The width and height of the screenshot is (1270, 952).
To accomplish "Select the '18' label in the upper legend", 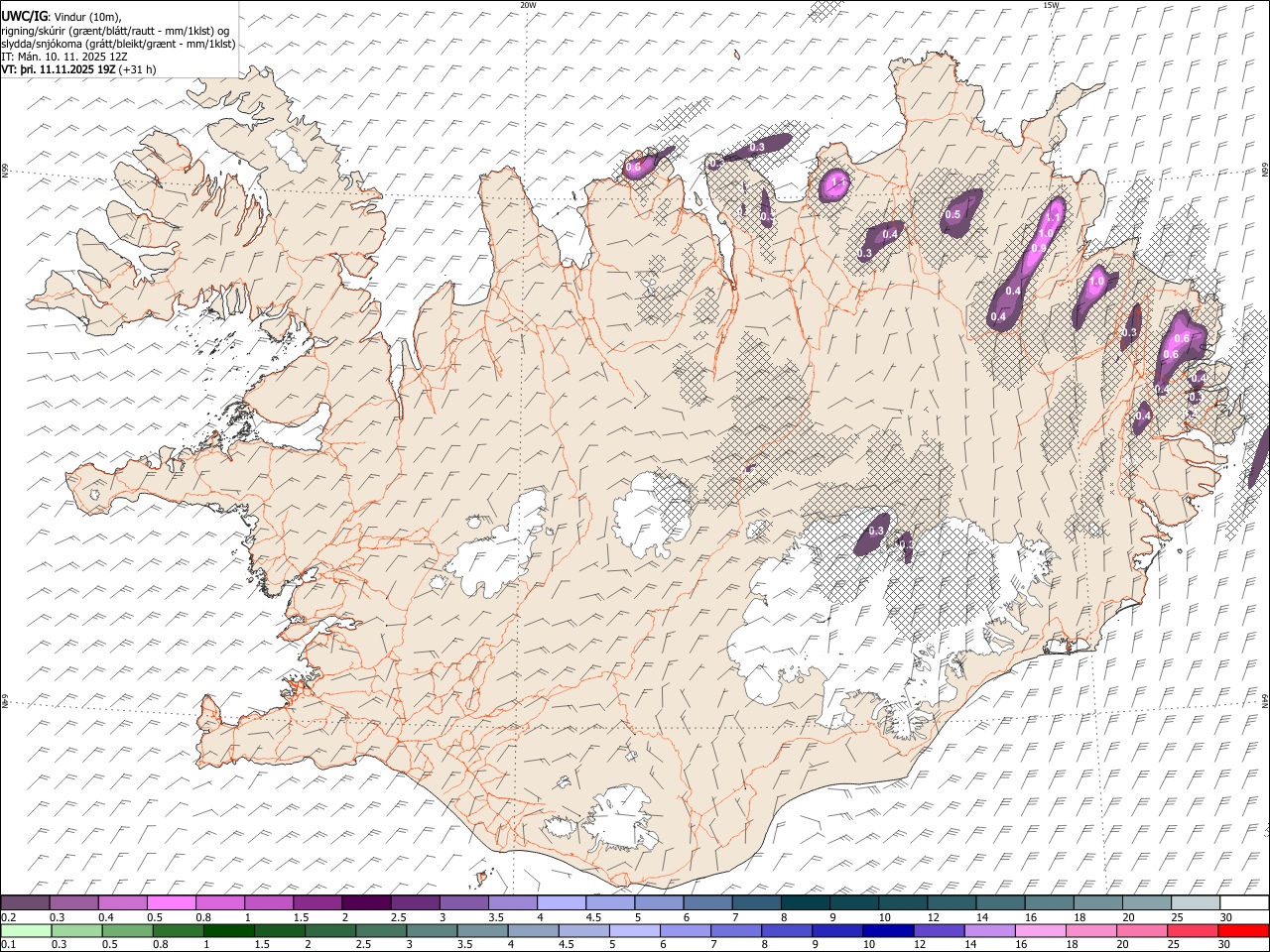I will pos(1079,917).
